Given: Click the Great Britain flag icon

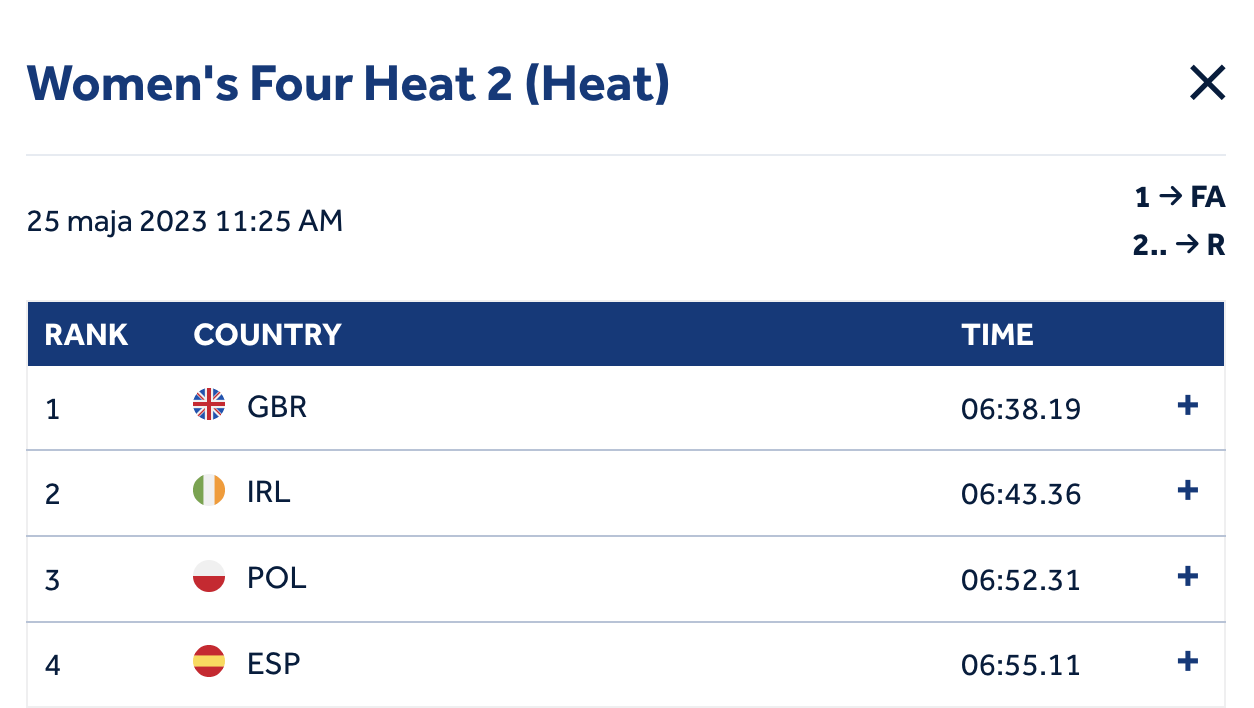Looking at the screenshot, I should (209, 405).
